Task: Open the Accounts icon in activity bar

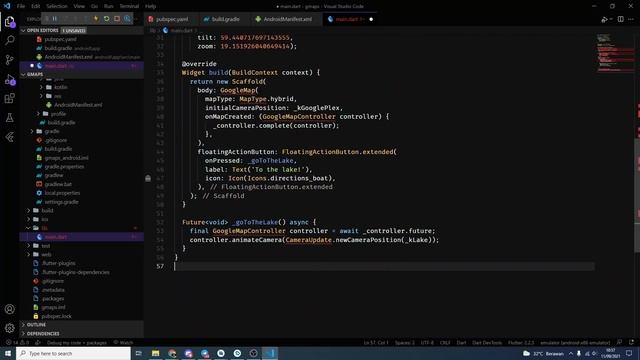Action: 9,309
